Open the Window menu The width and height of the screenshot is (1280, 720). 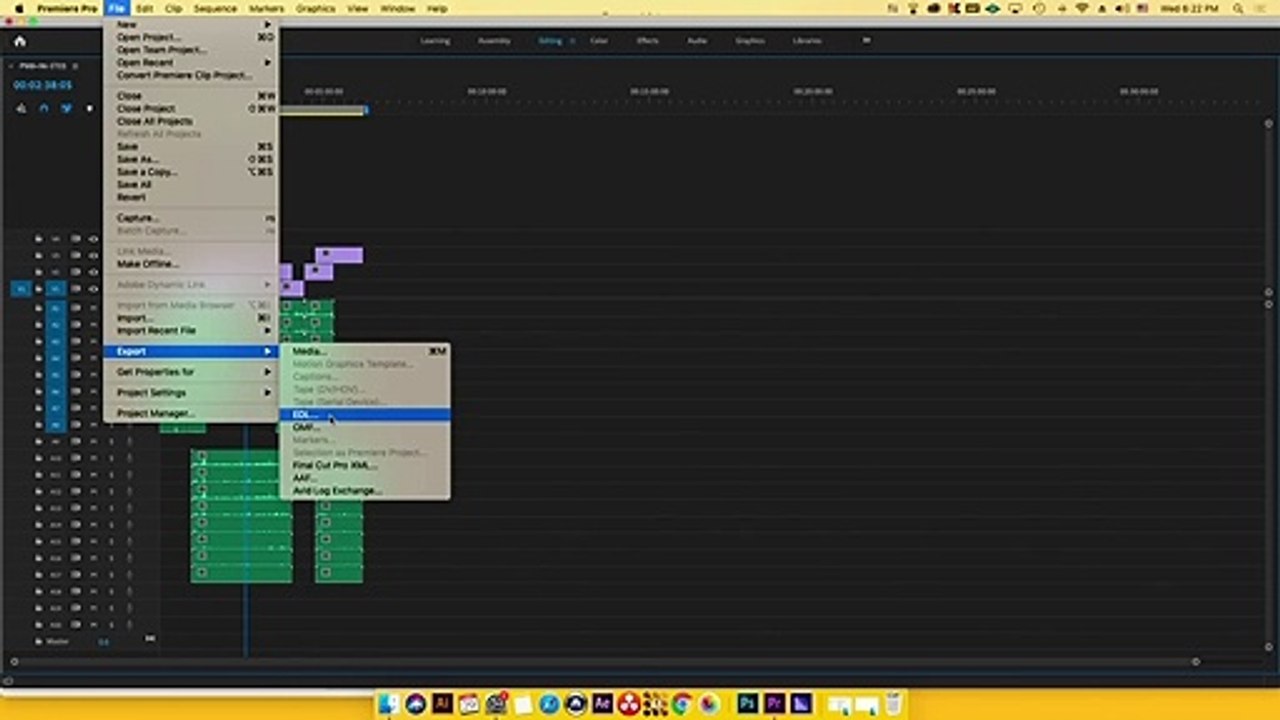pyautogui.click(x=398, y=8)
